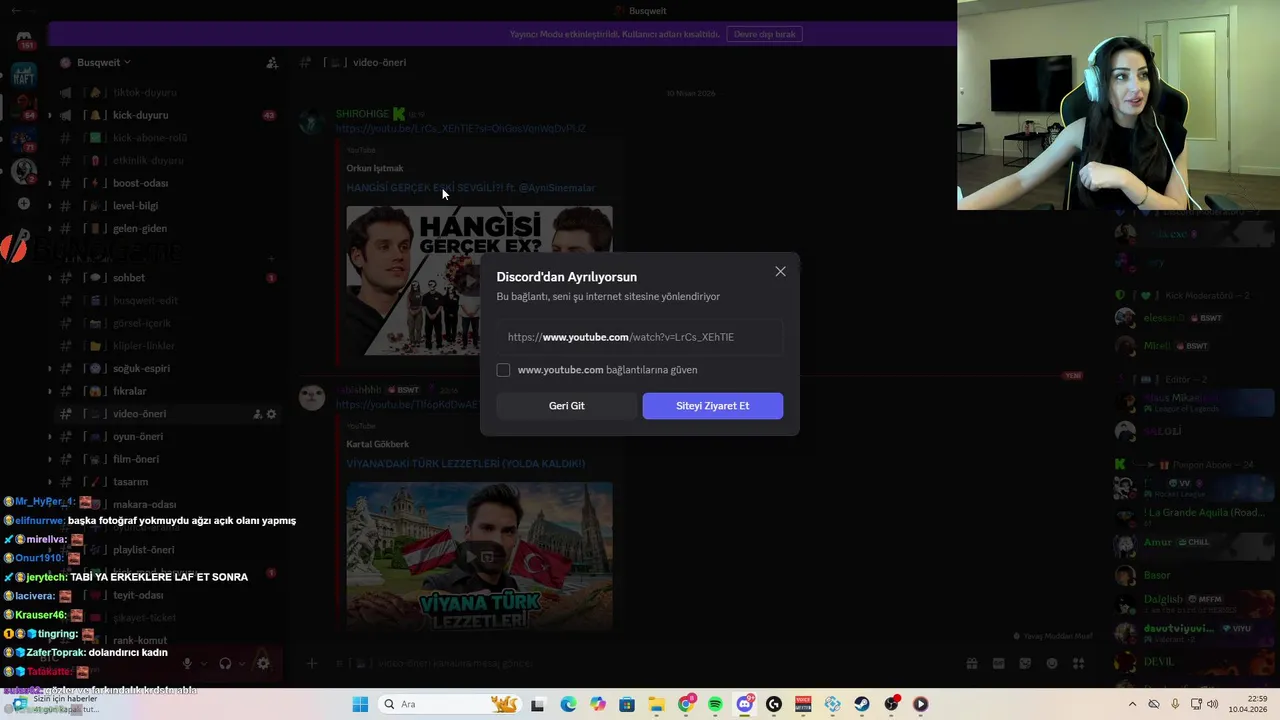
Task: Click the emoji picker icon in message bar
Action: [1052, 663]
